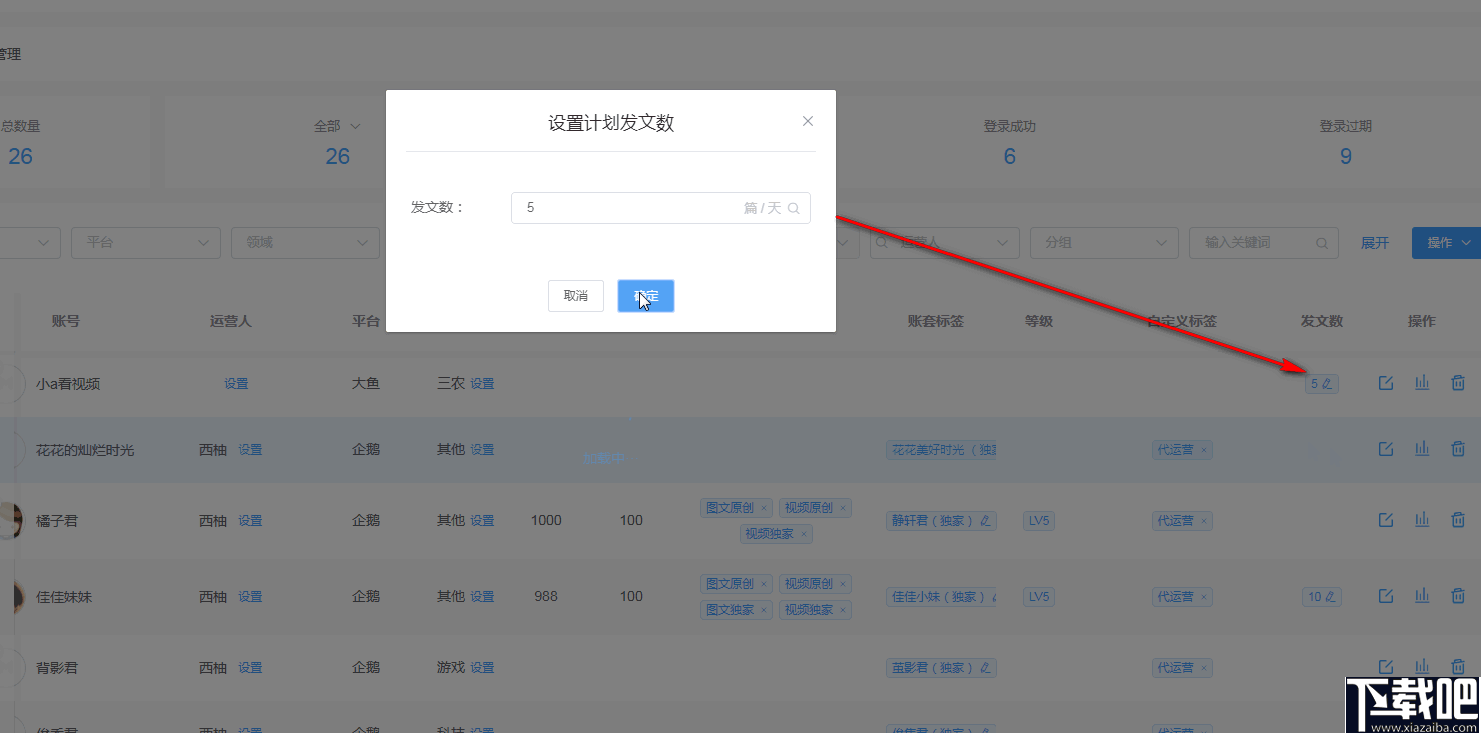Remove the 代运营 tag on 背影君 row
Image resolution: width=1481 pixels, height=733 pixels.
click(x=1205, y=667)
